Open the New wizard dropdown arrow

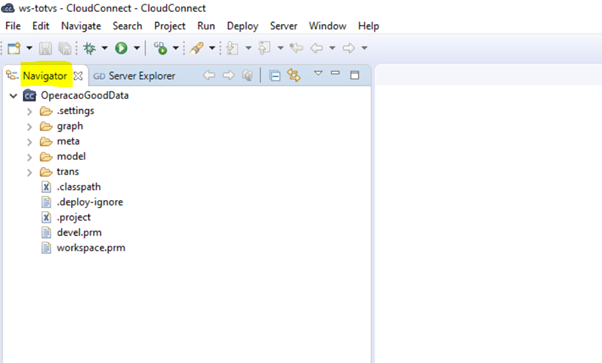tap(29, 48)
